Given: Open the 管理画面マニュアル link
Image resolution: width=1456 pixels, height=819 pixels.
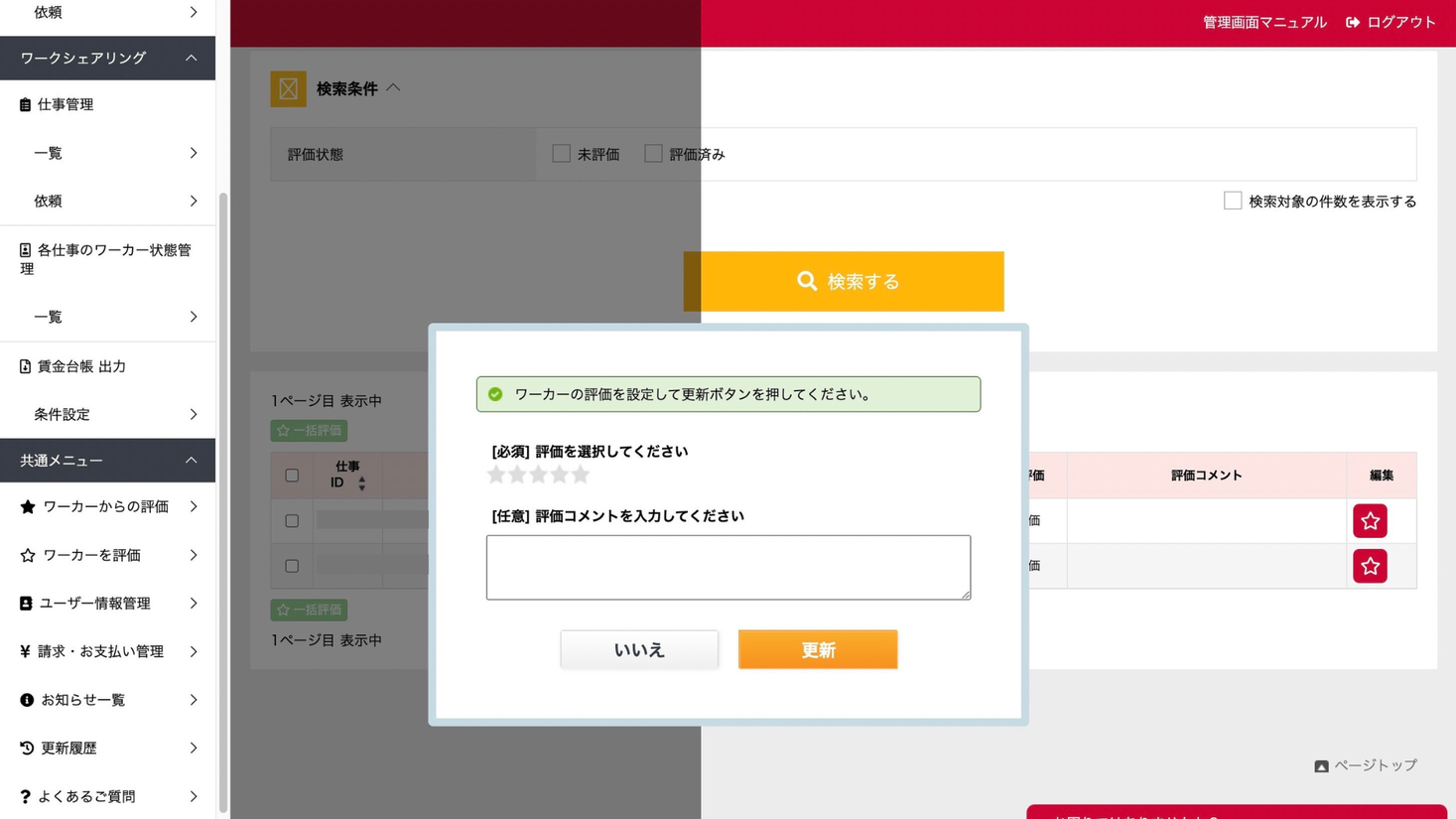Looking at the screenshot, I should click(1264, 21).
